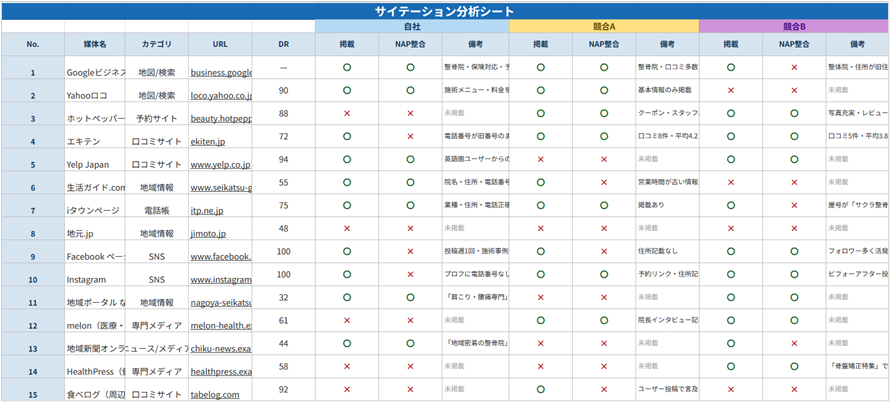Follow the www.seikatsu-g link
The width and height of the screenshot is (890, 402).
click(x=221, y=188)
